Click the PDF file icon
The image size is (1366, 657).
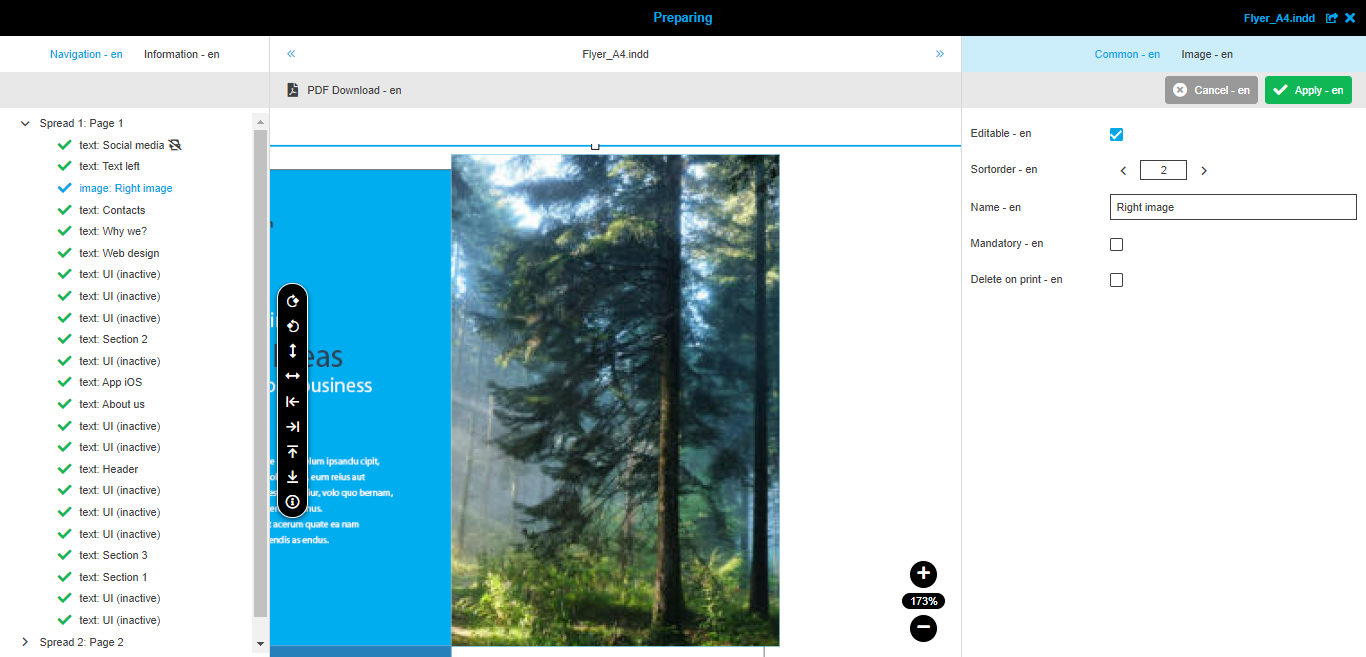click(293, 90)
